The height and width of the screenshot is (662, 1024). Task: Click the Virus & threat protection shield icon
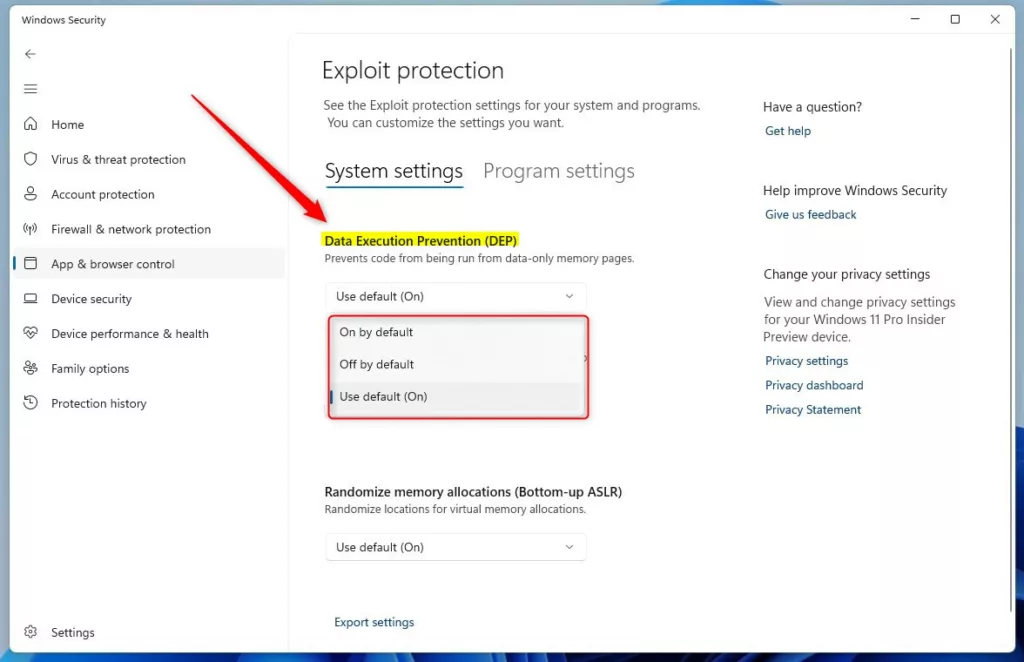click(x=30, y=159)
